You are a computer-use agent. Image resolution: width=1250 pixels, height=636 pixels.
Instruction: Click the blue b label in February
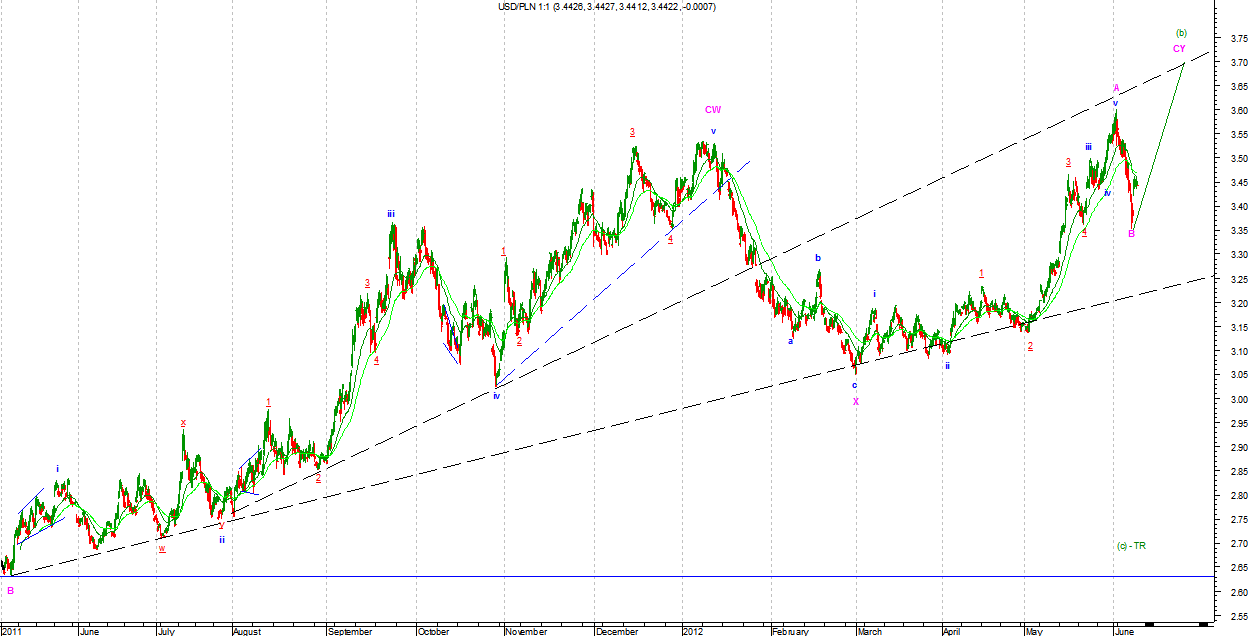[x=817, y=258]
